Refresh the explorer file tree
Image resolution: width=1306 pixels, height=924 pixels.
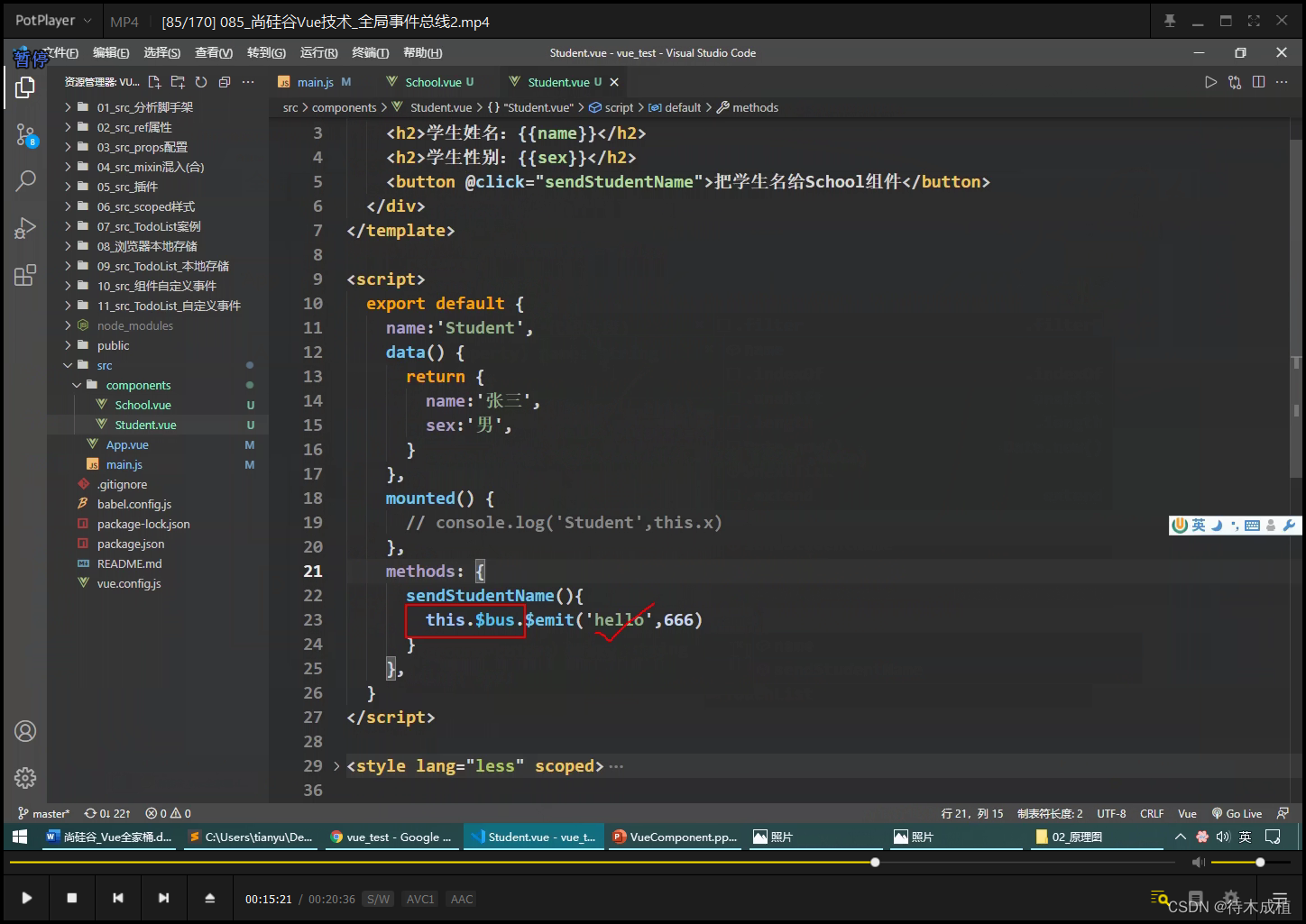click(201, 82)
